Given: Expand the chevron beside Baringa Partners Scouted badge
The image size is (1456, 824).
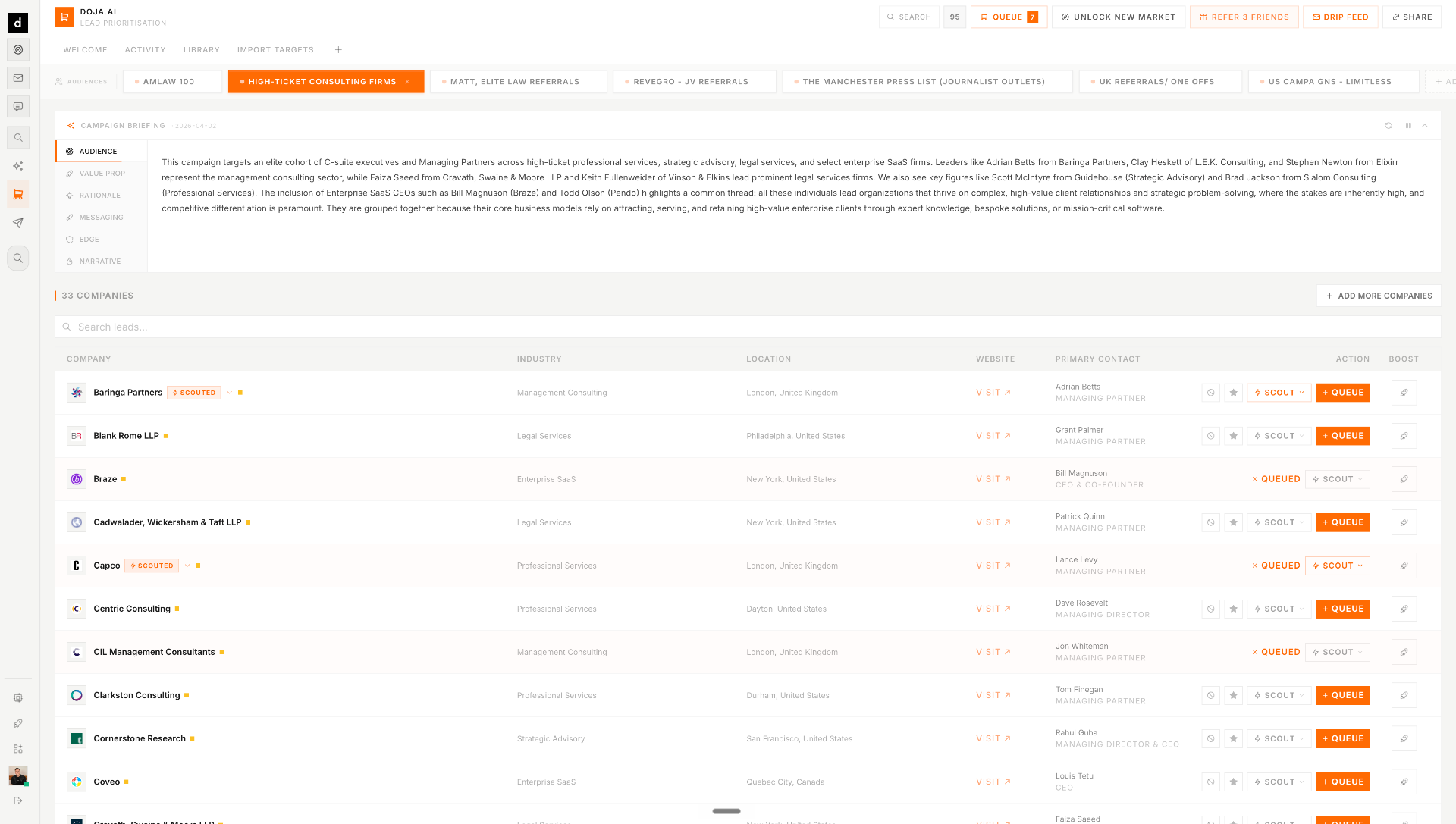Looking at the screenshot, I should coord(229,393).
